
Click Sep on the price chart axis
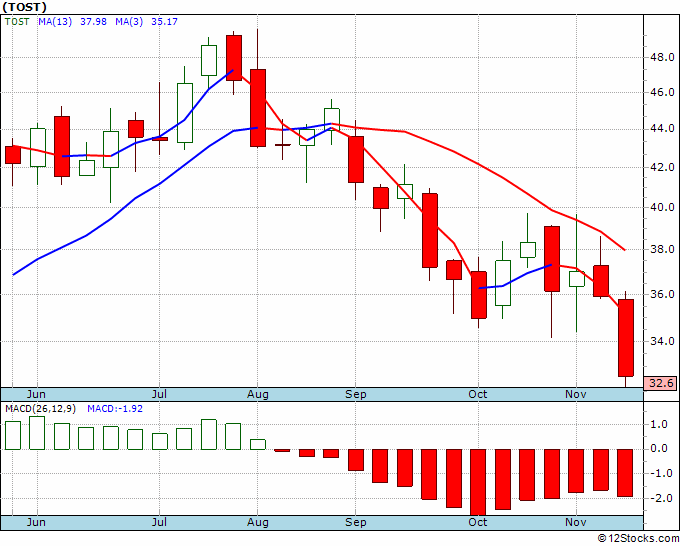(356, 394)
